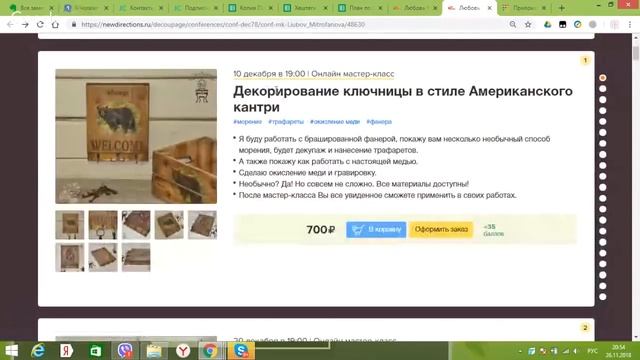The height and width of the screenshot is (360, 640).
Task: Click the blue-yellow circular extension icon
Action: tap(577, 24)
